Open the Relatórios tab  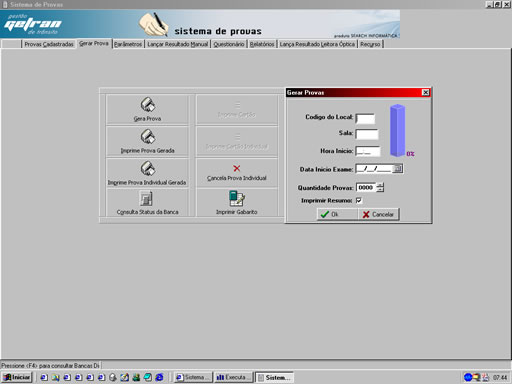[x=262, y=44]
